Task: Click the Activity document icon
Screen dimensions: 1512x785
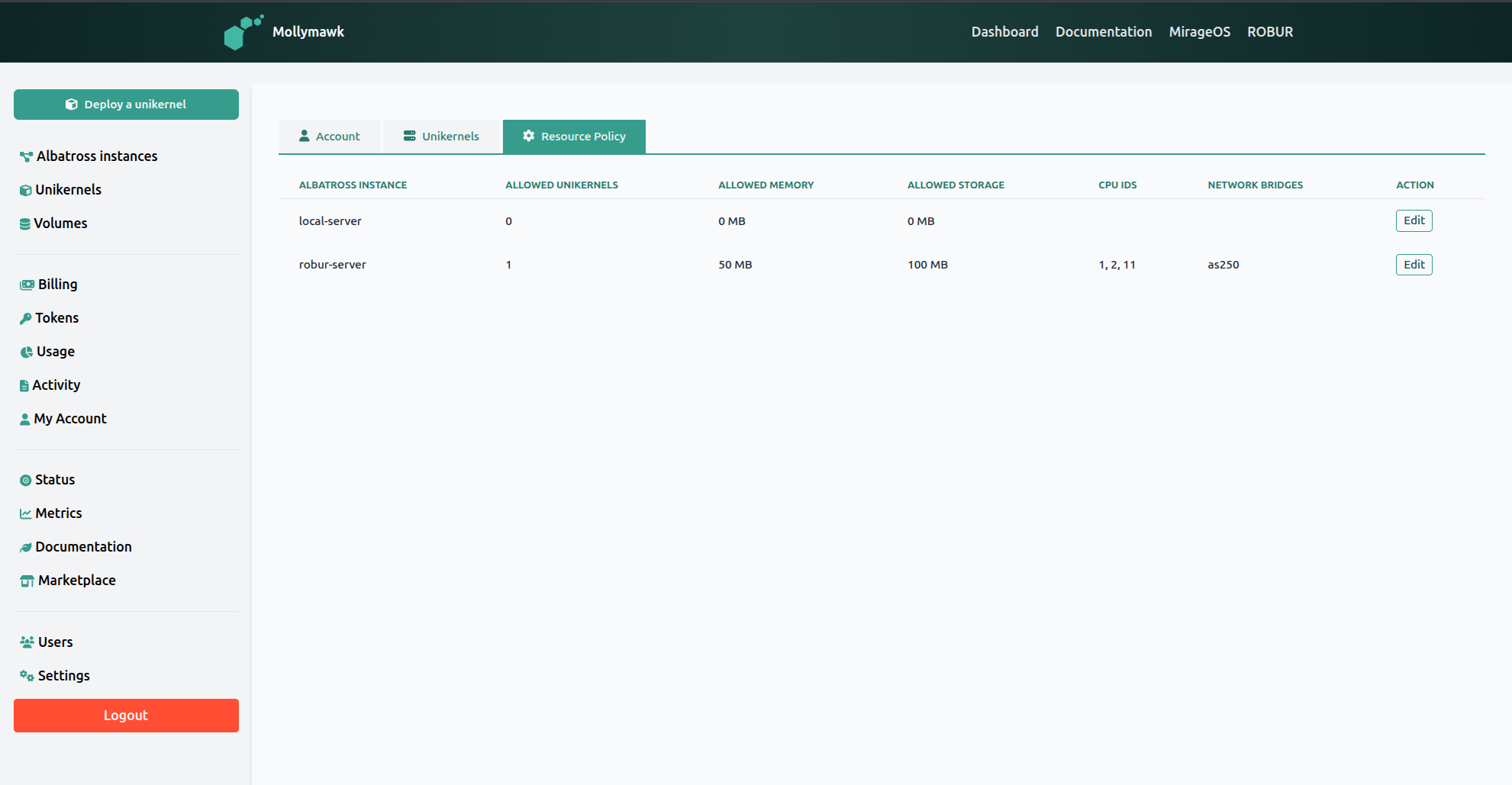Action: point(25,385)
